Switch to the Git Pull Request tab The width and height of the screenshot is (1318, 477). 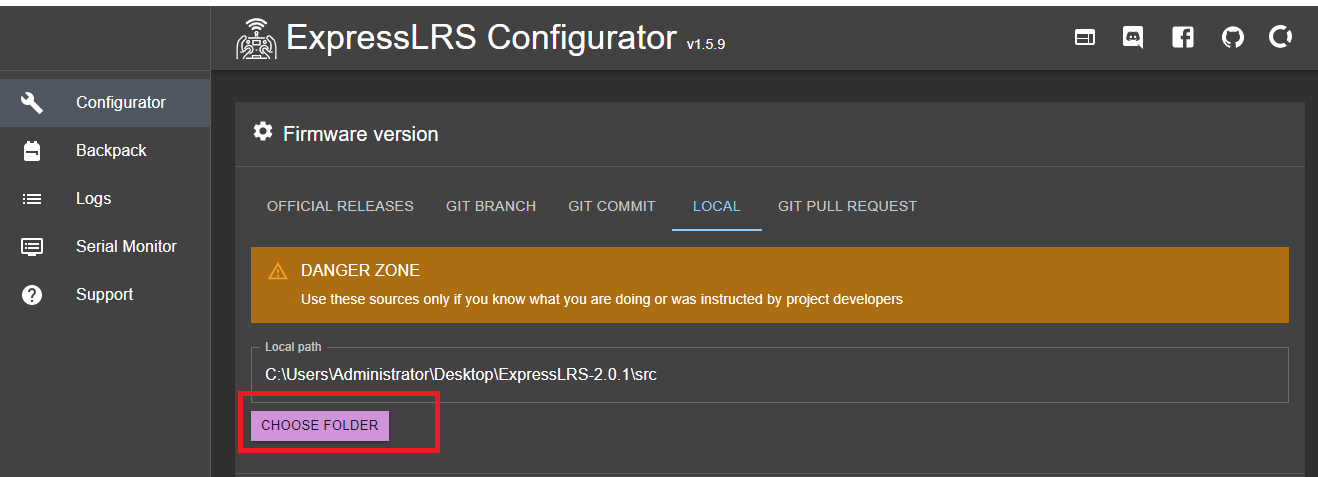click(x=847, y=206)
